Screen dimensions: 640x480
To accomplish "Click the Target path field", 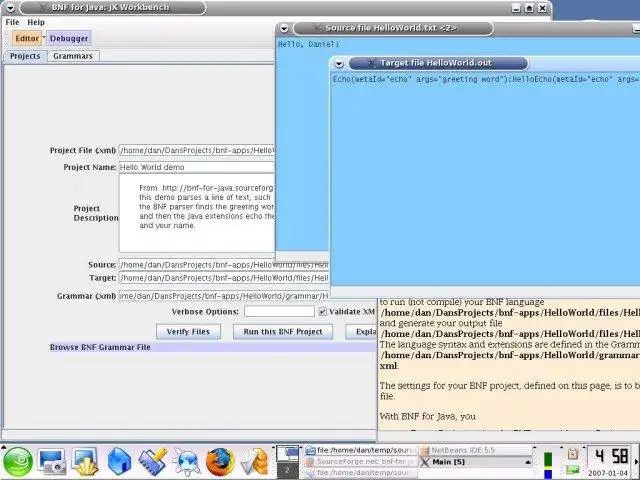I will 224,278.
